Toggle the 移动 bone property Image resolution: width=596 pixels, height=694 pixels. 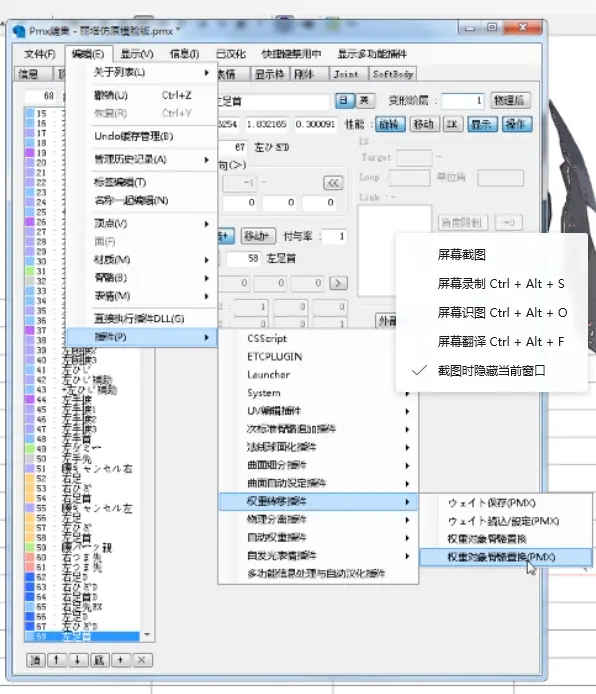pyautogui.click(x=424, y=124)
